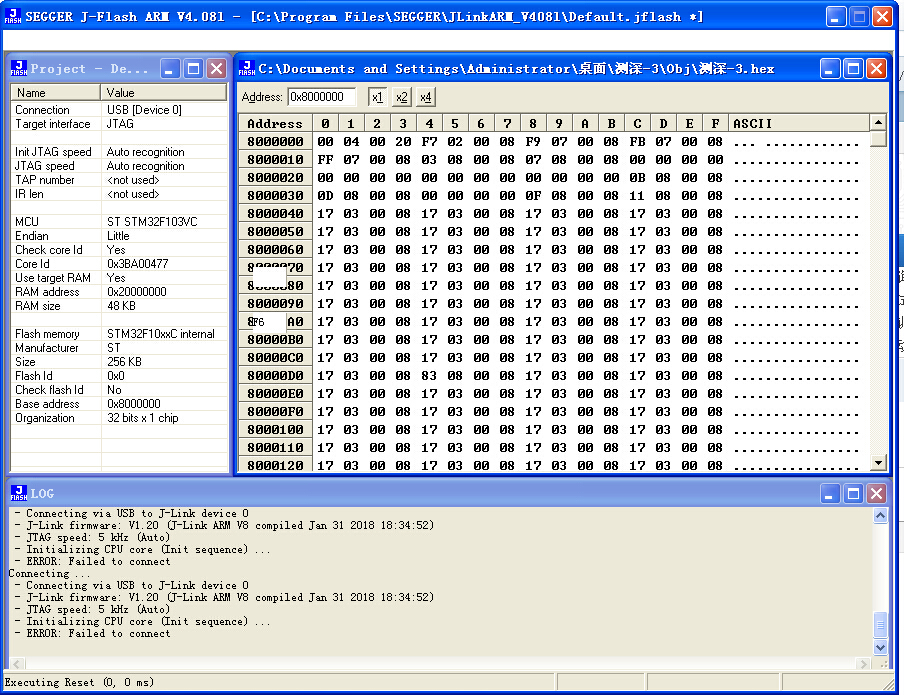
Task: Click byte FF in row 8000010
Action: (325, 159)
